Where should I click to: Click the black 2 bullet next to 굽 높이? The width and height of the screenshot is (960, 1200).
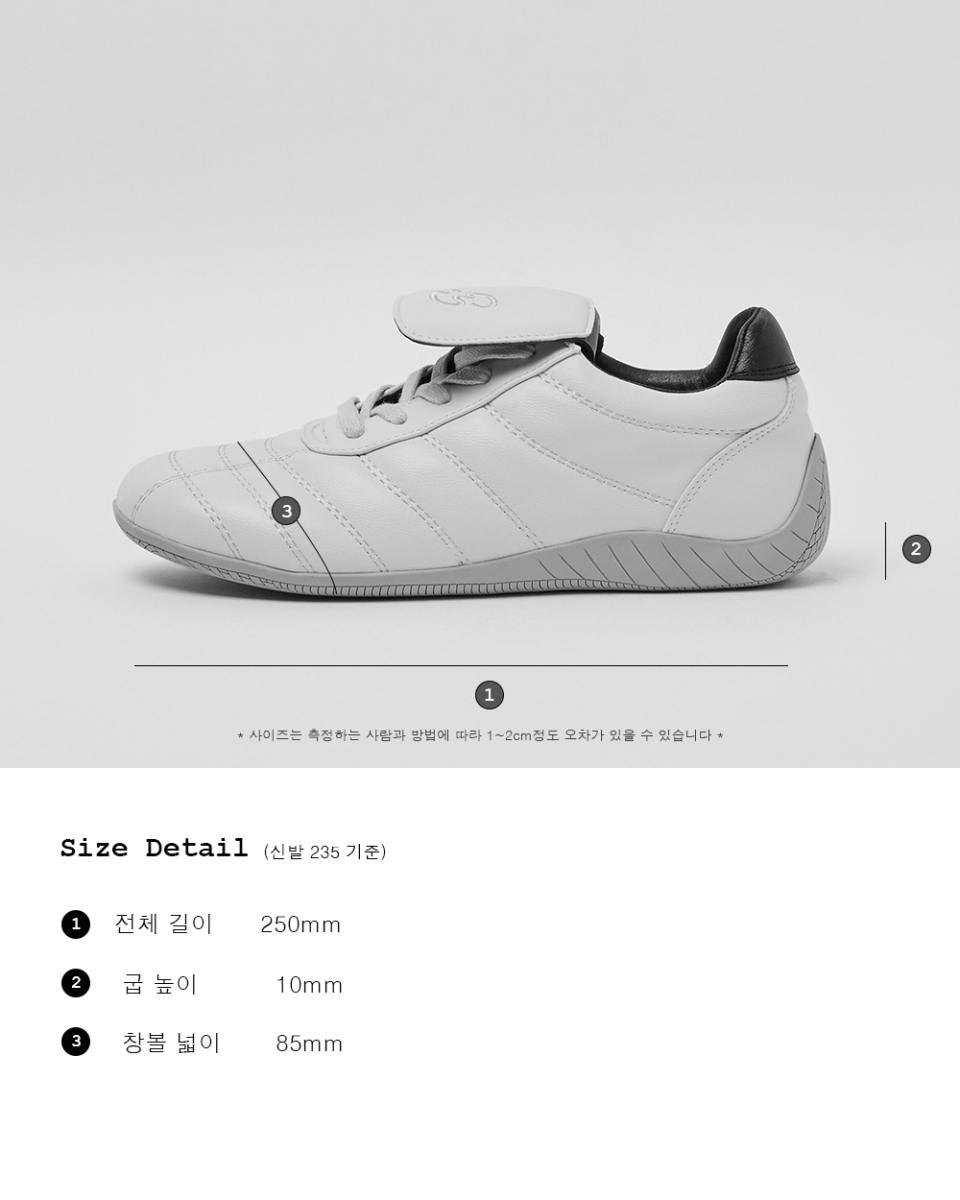coord(75,983)
